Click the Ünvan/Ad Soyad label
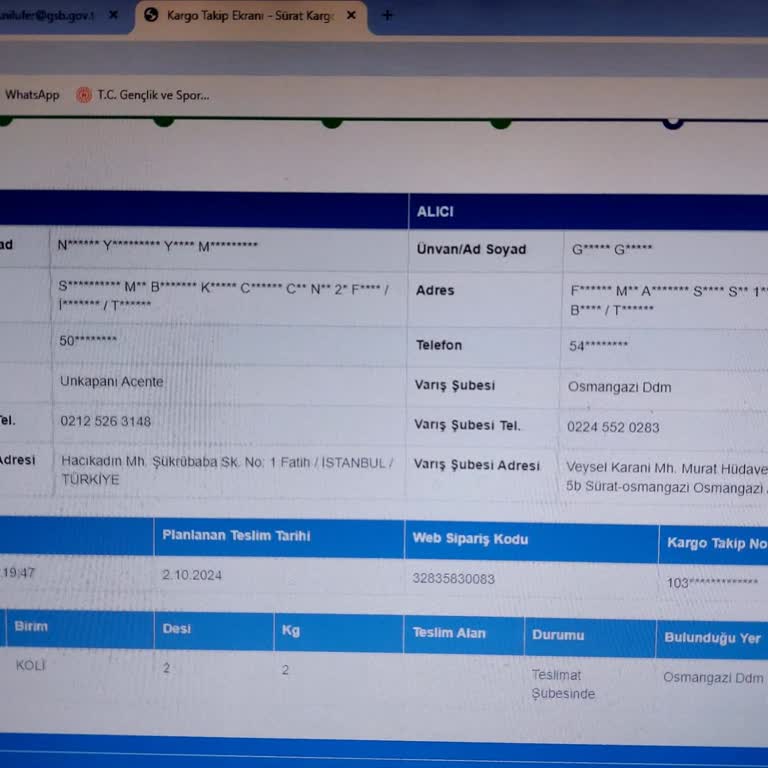 click(471, 249)
